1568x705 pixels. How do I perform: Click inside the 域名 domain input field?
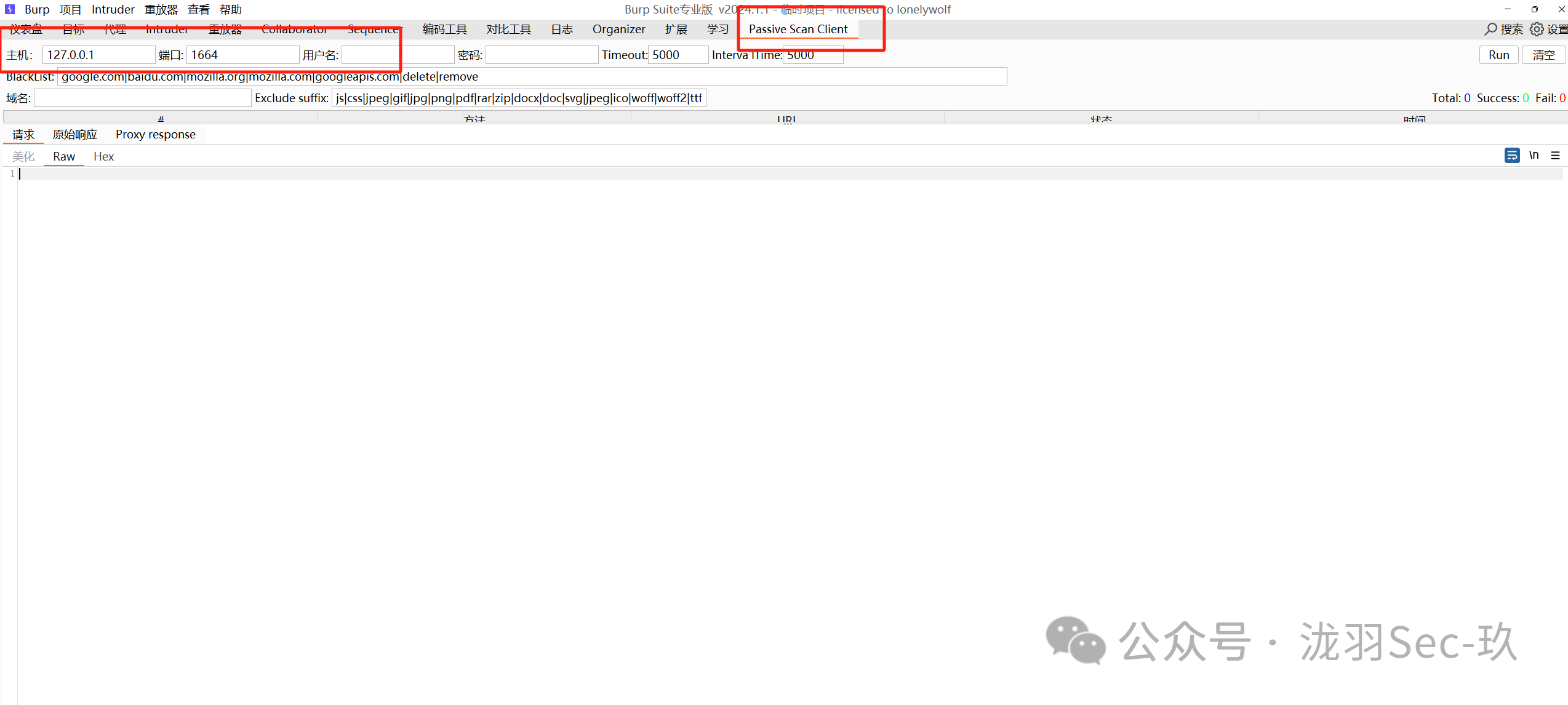coord(142,98)
